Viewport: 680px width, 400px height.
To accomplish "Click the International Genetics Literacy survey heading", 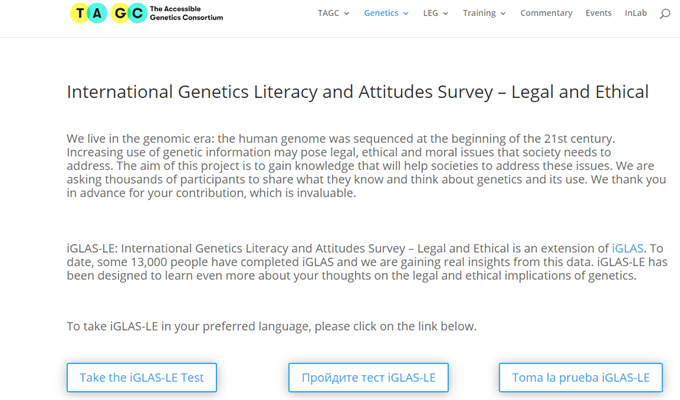I will pos(358,92).
